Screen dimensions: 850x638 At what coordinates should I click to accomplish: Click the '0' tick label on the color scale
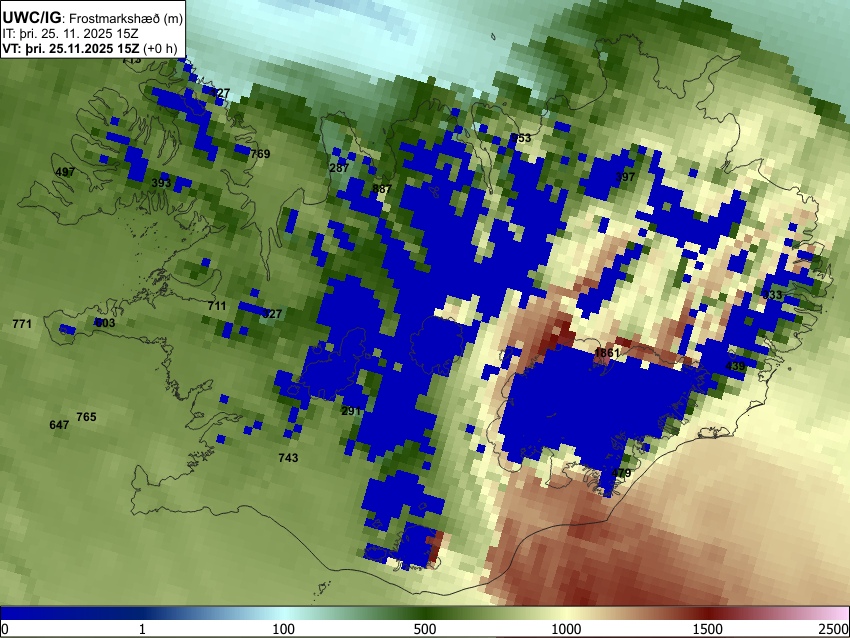pyautogui.click(x=5, y=629)
